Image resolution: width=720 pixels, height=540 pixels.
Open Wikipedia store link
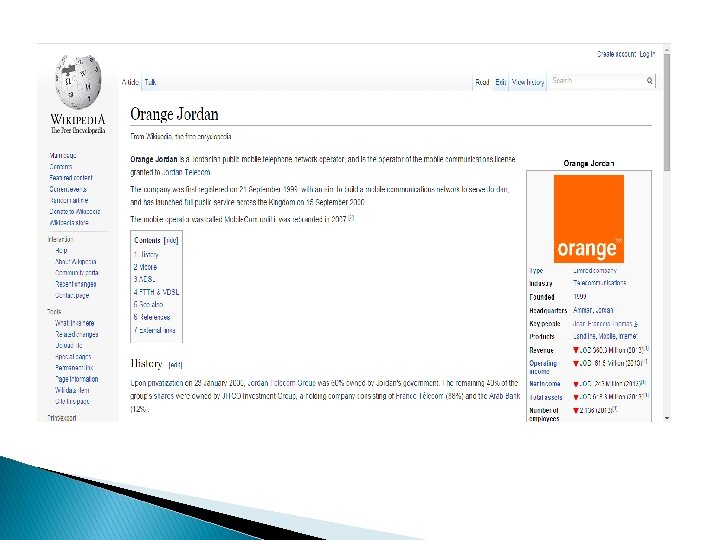(69, 223)
